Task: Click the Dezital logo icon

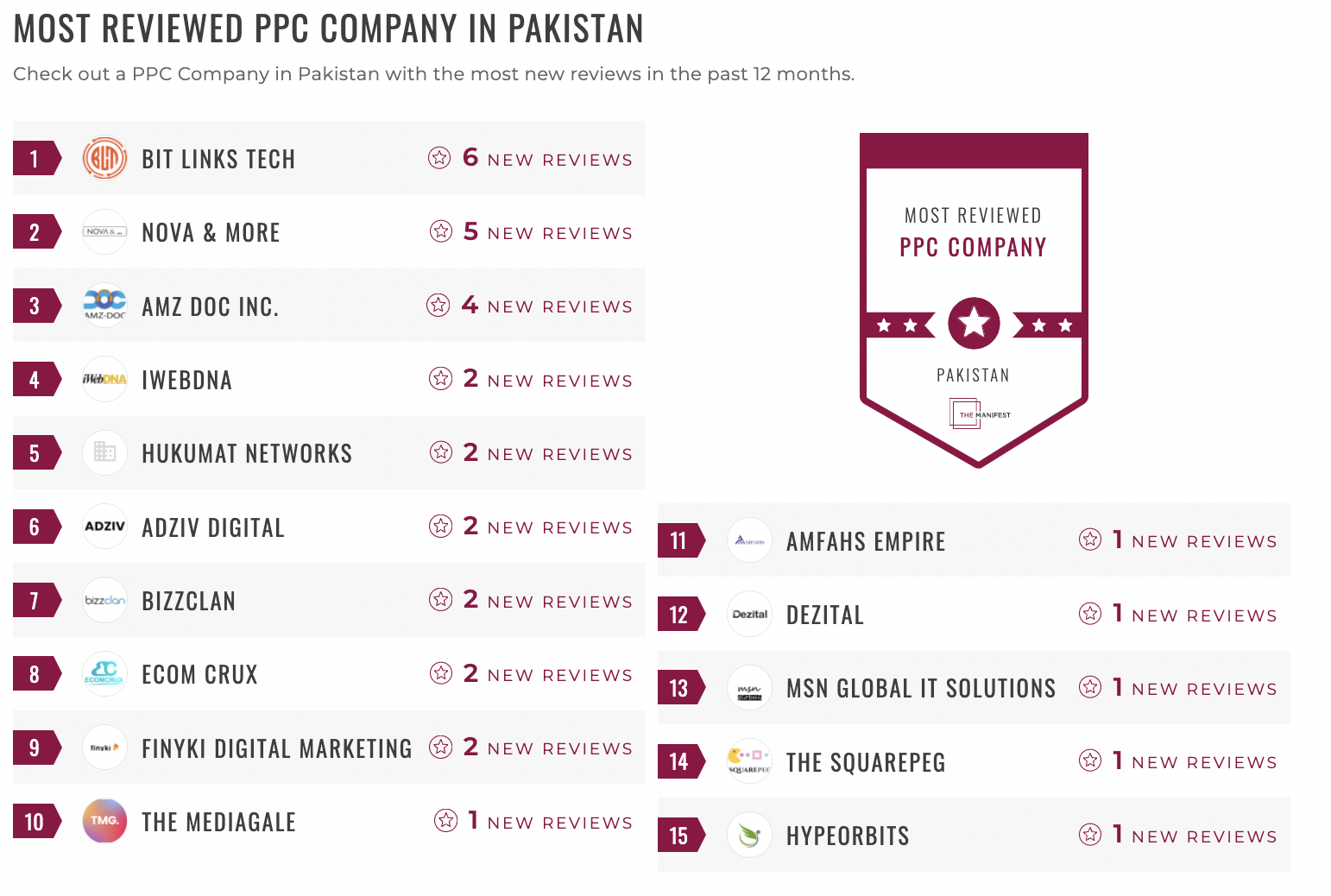Action: [x=749, y=614]
